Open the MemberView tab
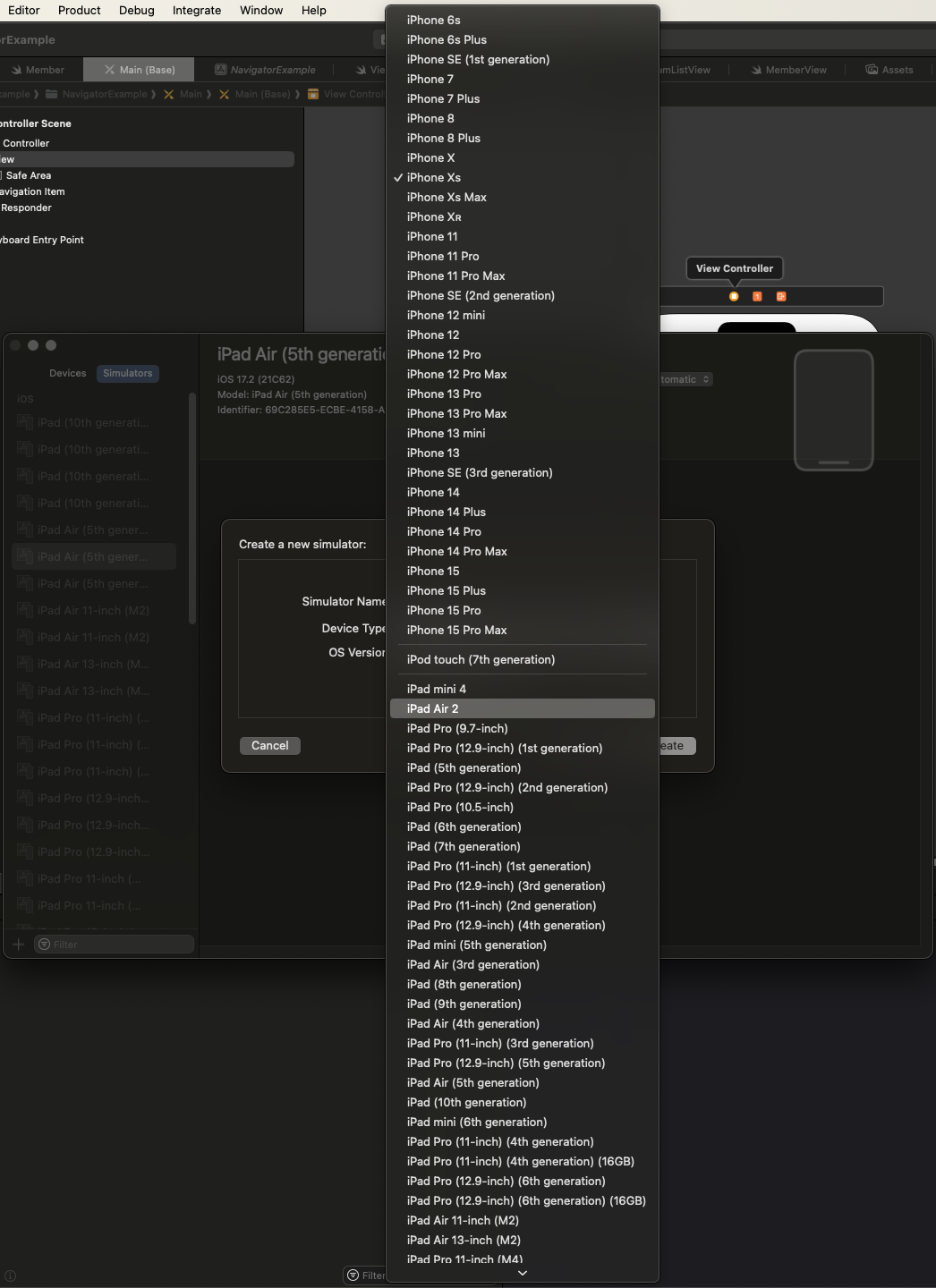 point(787,70)
